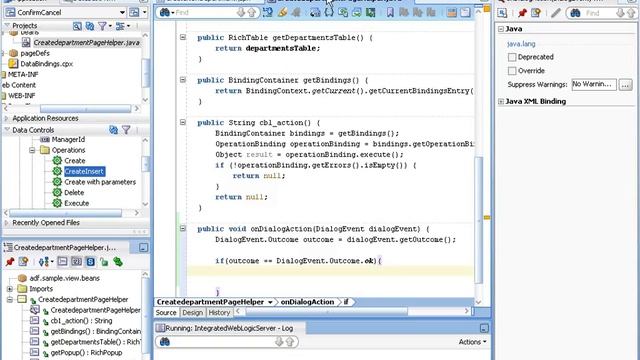Click the Data Controls filter funnel icon
The height and width of the screenshot is (360, 640).
pyautogui.click(x=126, y=130)
